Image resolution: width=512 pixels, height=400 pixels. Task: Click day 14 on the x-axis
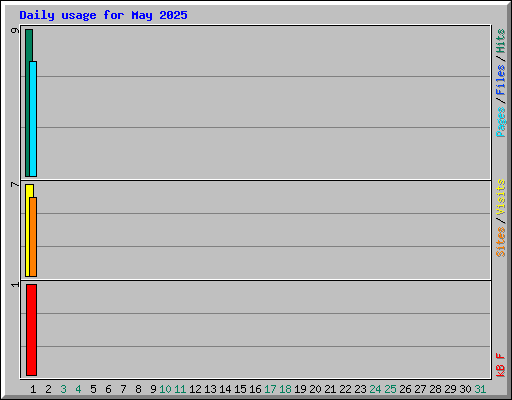coord(225,389)
